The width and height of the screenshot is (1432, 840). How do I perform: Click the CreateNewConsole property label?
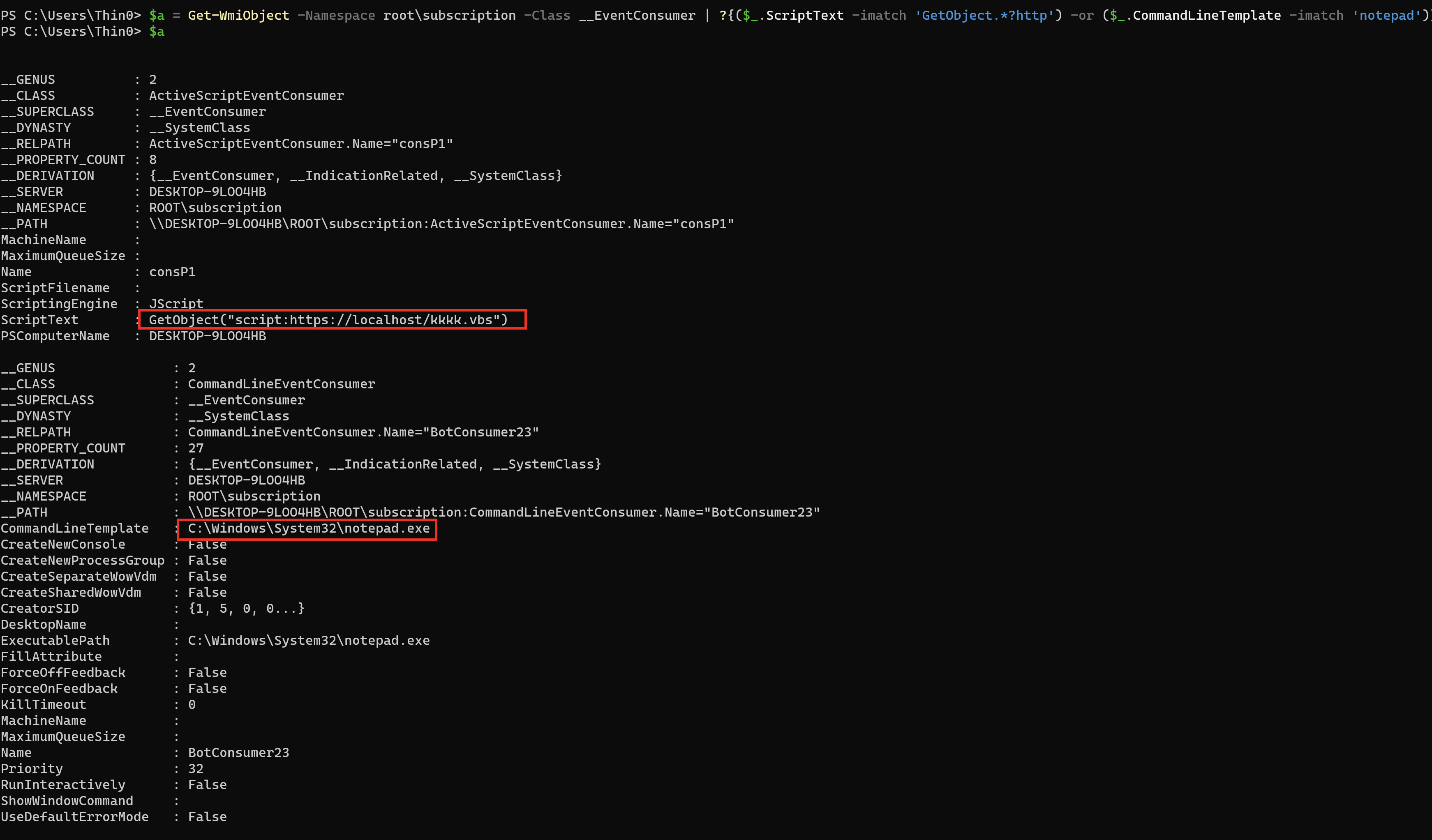click(63, 545)
